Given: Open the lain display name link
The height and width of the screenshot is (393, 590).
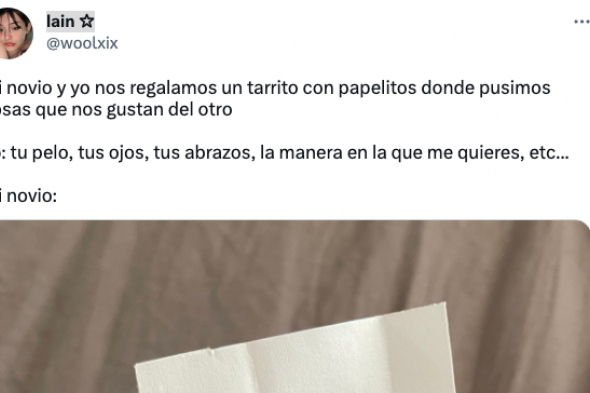Looking at the screenshot, I should 60,21.
